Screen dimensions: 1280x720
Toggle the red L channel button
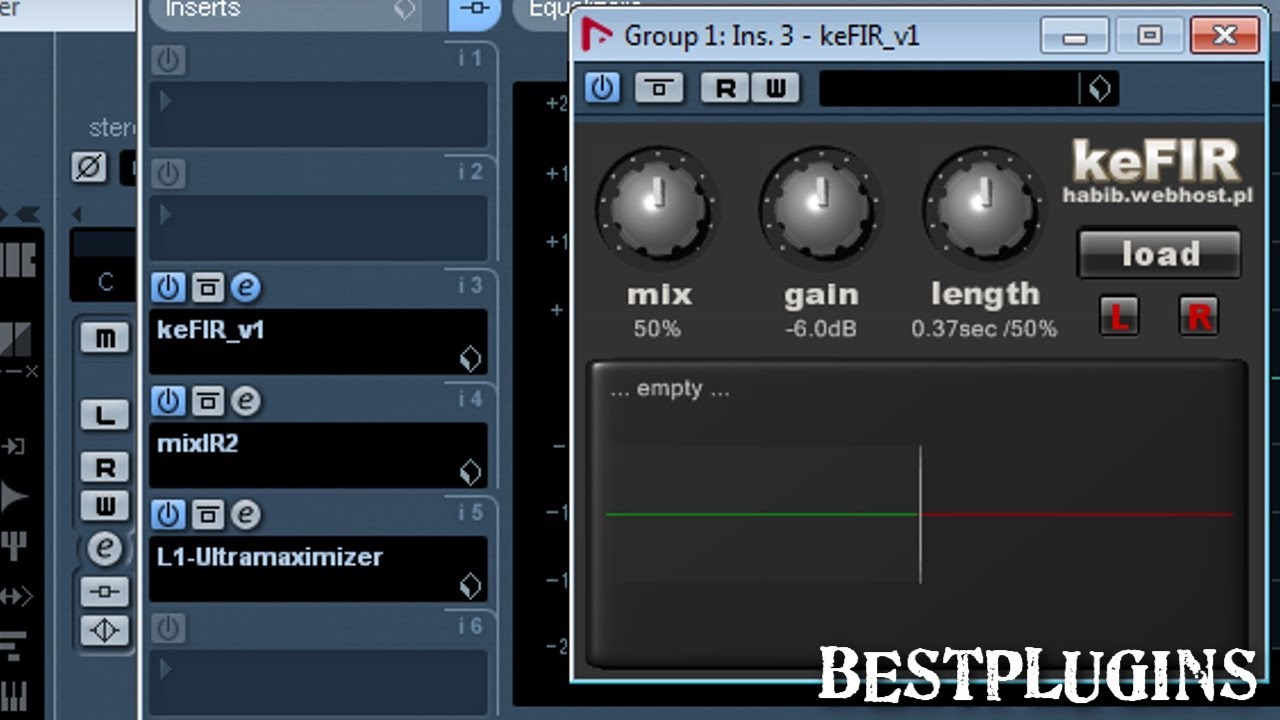coord(1119,317)
